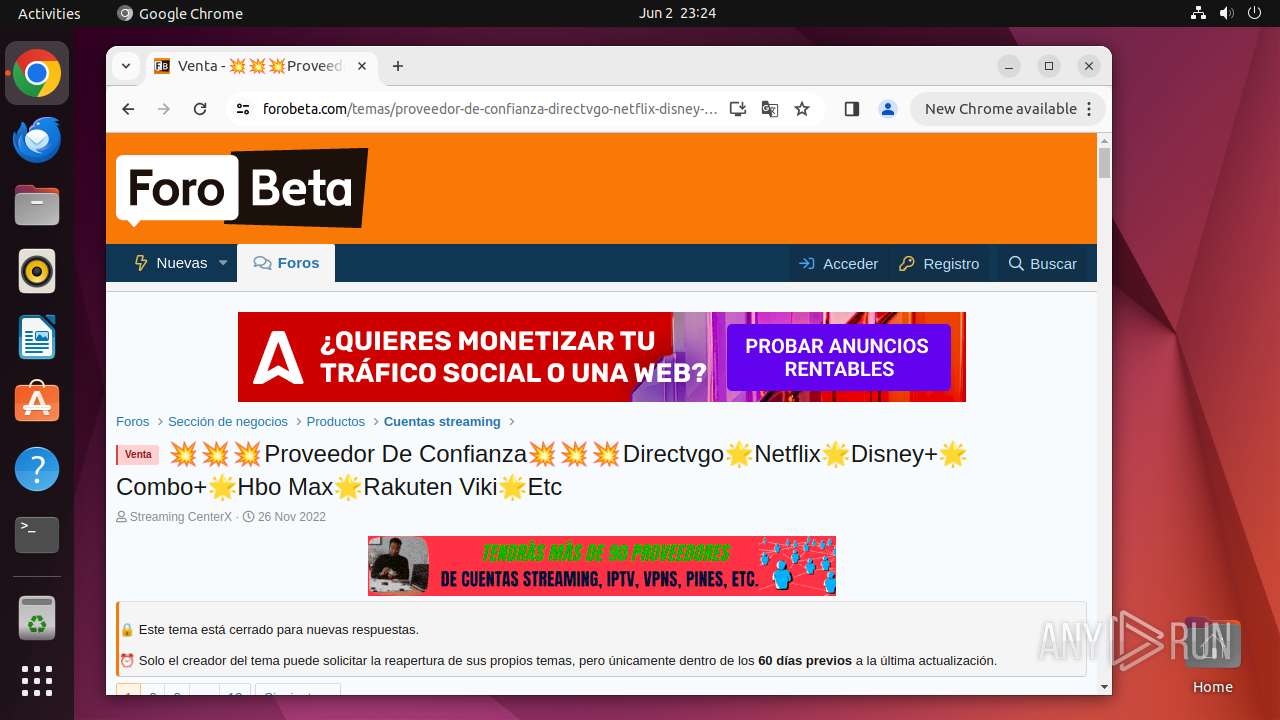Open Streaming CenterX author profile

pos(180,517)
